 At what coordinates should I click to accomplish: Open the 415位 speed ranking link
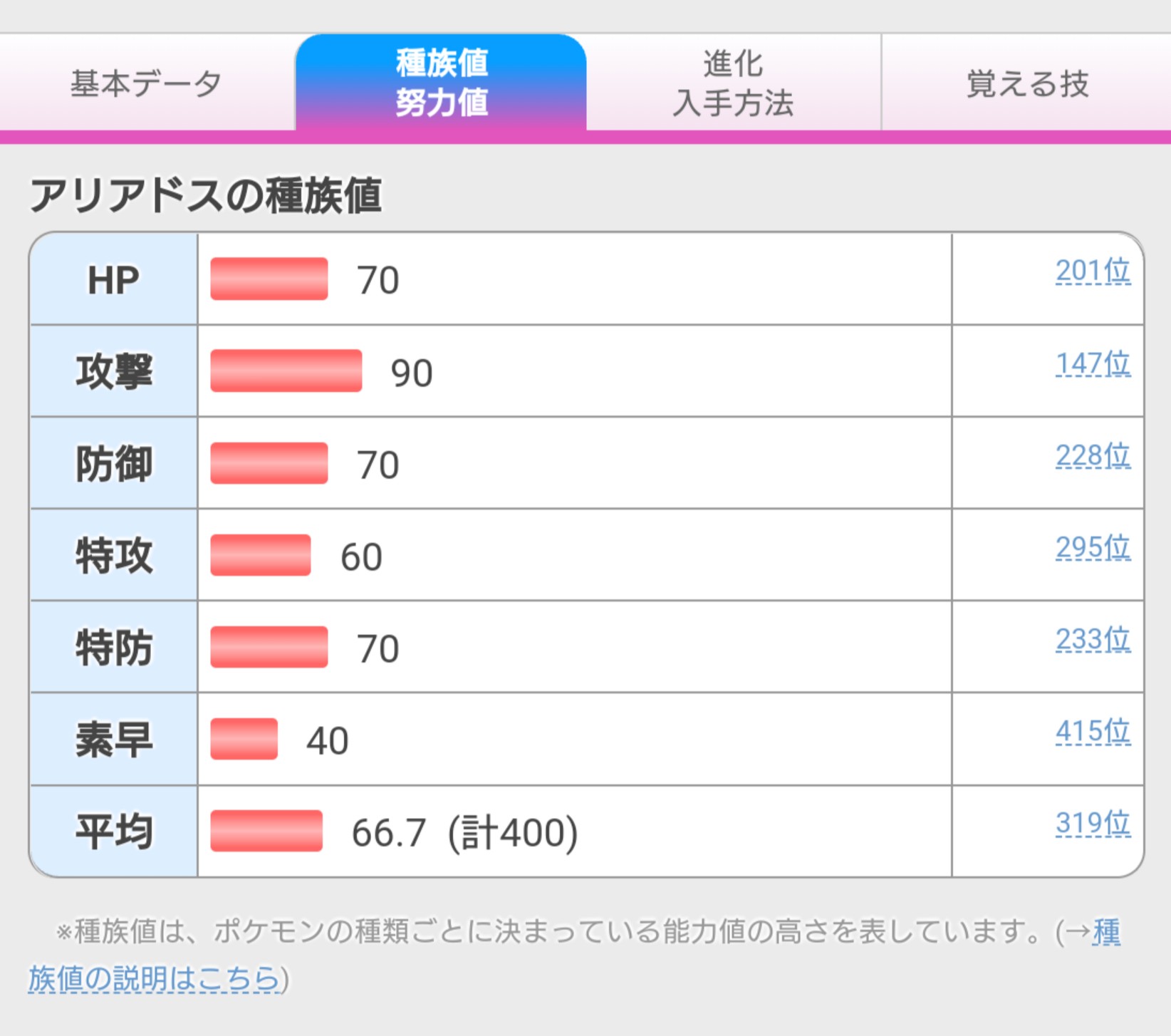pos(1092,732)
